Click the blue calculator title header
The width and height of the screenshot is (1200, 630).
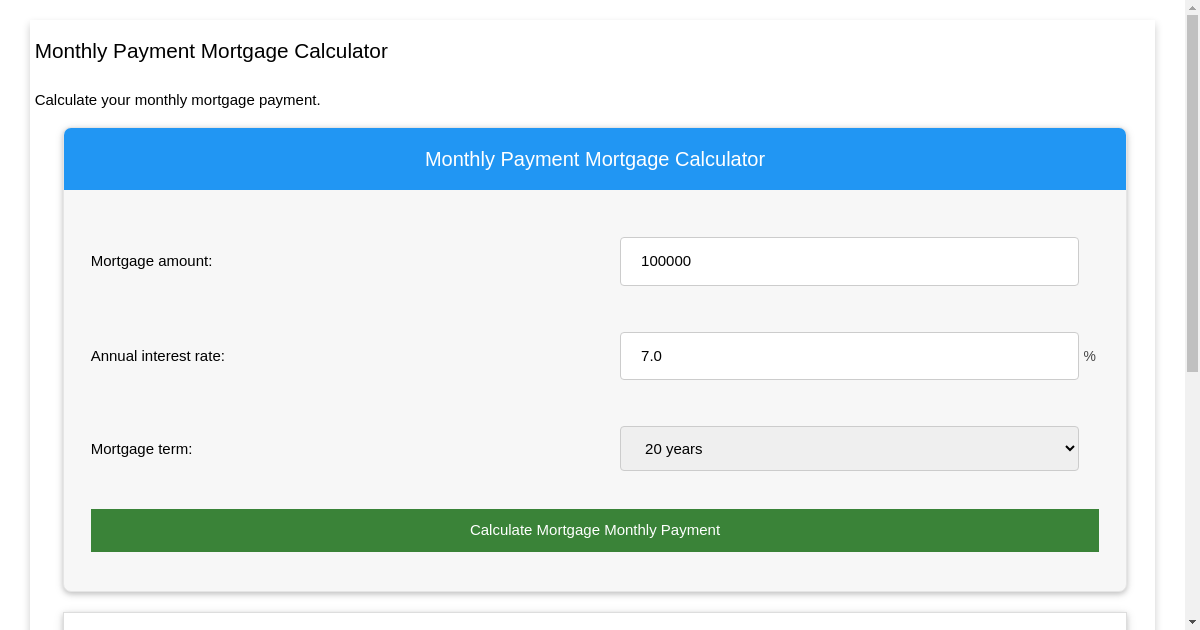tap(595, 158)
